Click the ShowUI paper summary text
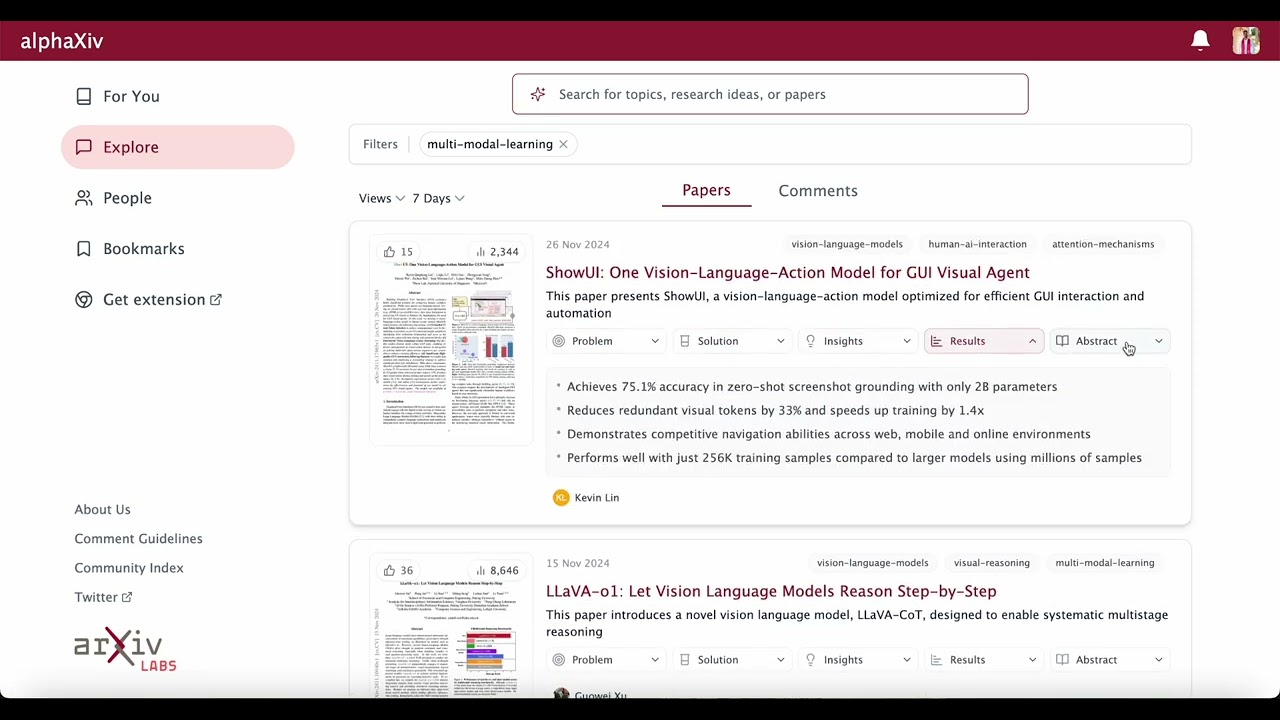The image size is (1280, 720). [x=845, y=304]
